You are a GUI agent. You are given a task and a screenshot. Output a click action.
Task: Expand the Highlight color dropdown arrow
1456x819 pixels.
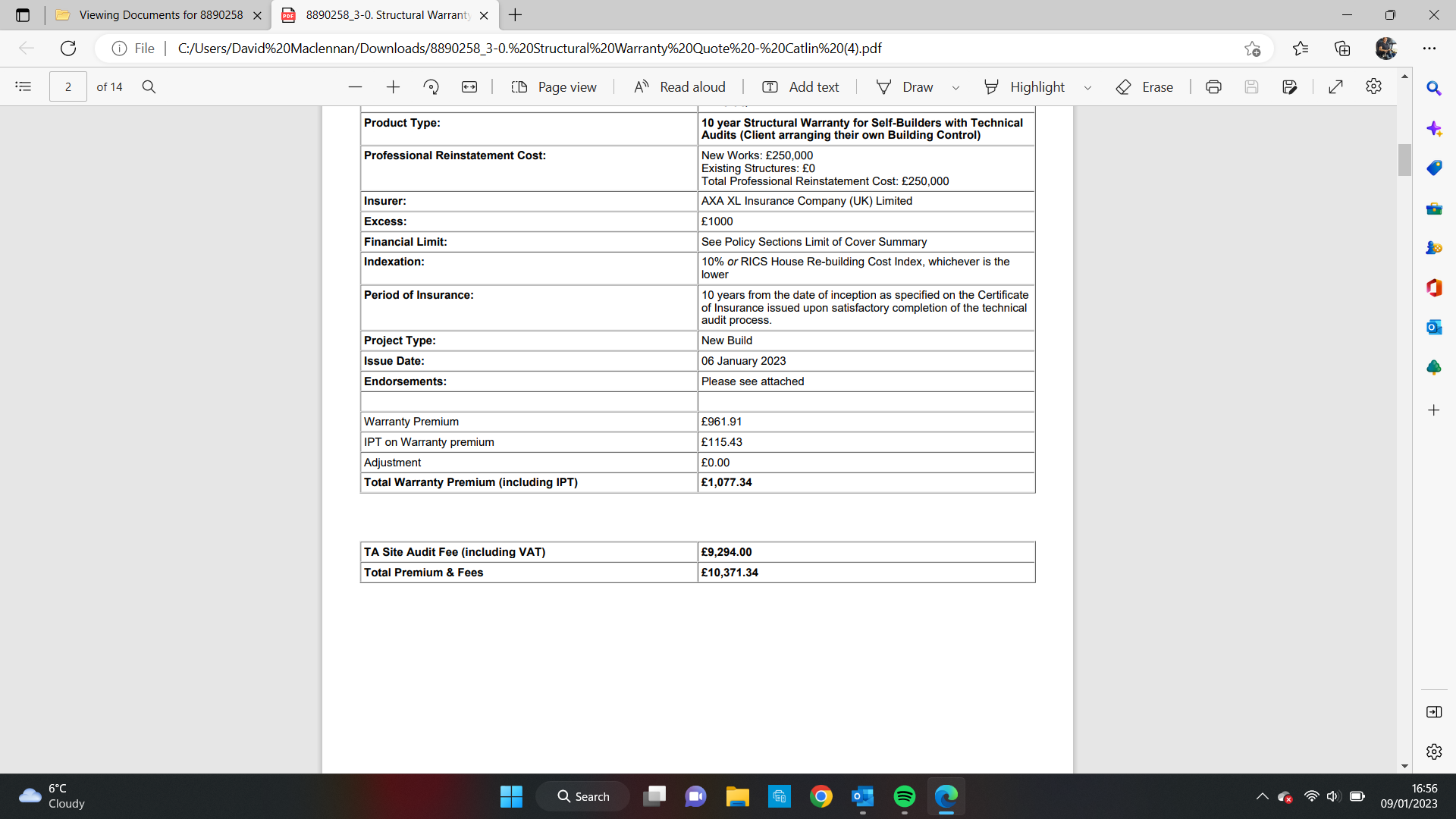pyautogui.click(x=1087, y=87)
